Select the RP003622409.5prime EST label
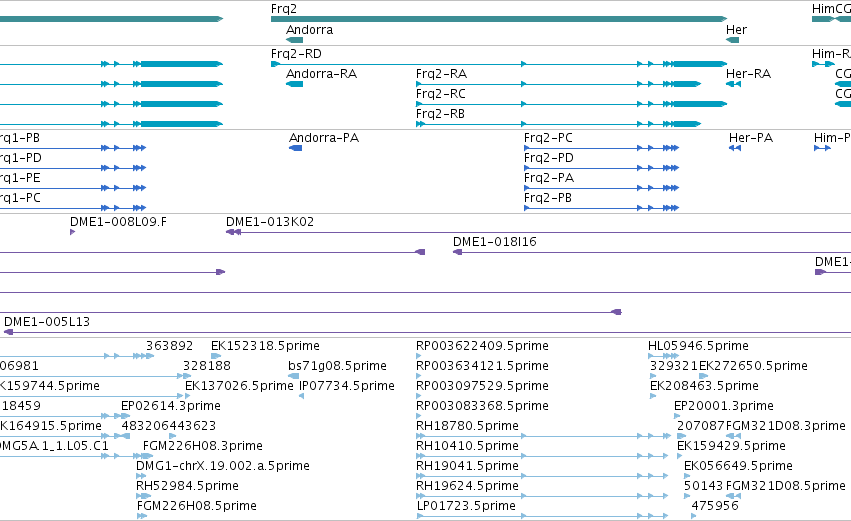Screen dimensions: 851x521 [x=482, y=346]
